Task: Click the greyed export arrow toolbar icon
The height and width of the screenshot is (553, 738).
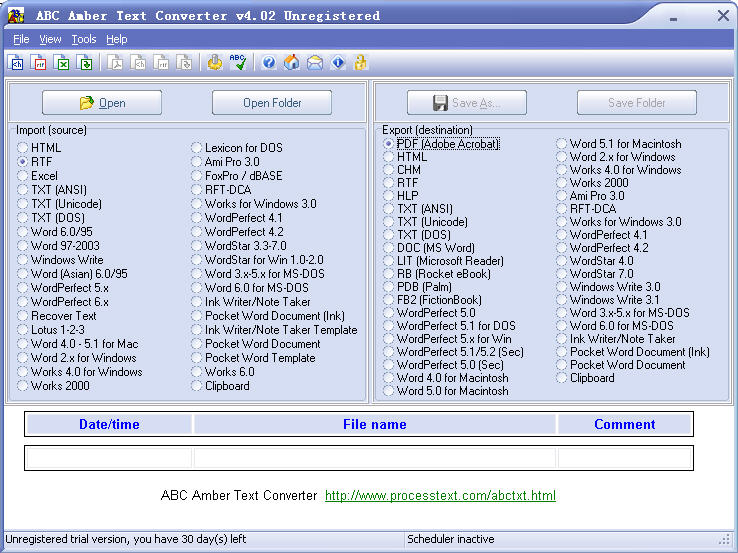Action: tap(184, 62)
